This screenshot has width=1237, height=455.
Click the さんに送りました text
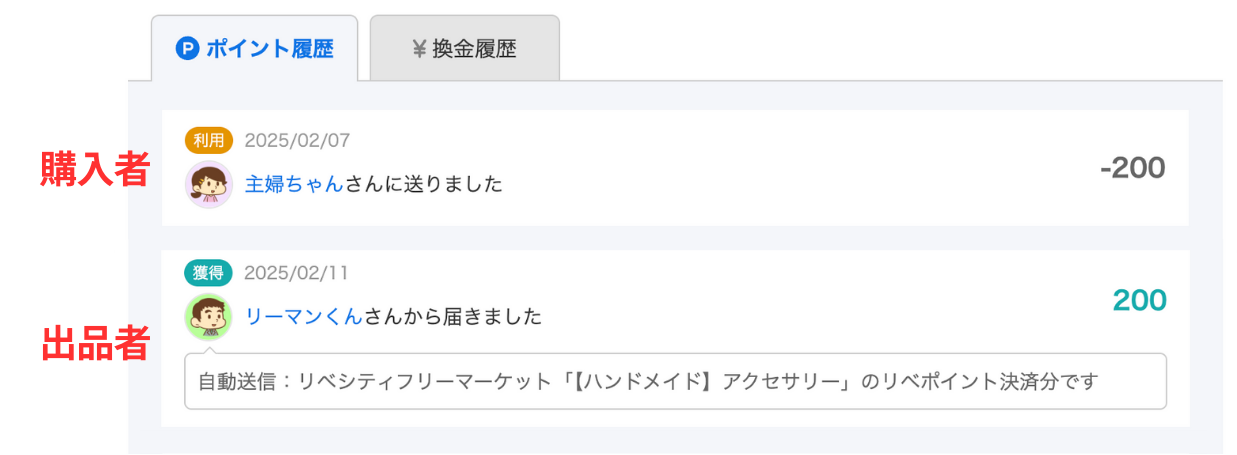coord(424,184)
